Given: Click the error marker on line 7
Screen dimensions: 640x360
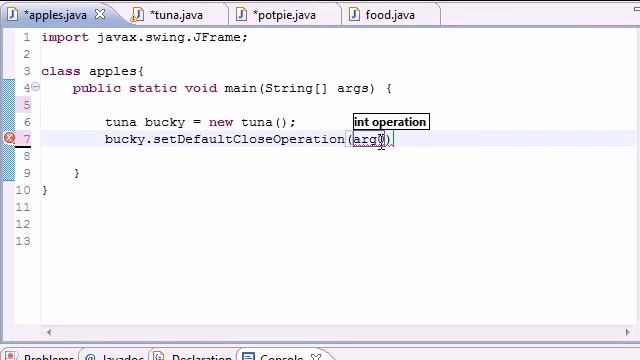Looking at the screenshot, I should pos(9,138).
